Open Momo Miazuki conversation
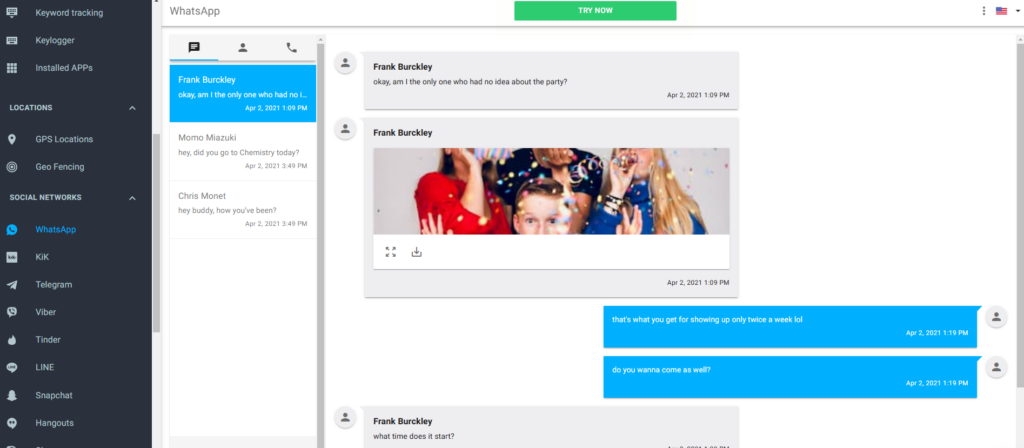This screenshot has height=448, width=1024. [243, 152]
